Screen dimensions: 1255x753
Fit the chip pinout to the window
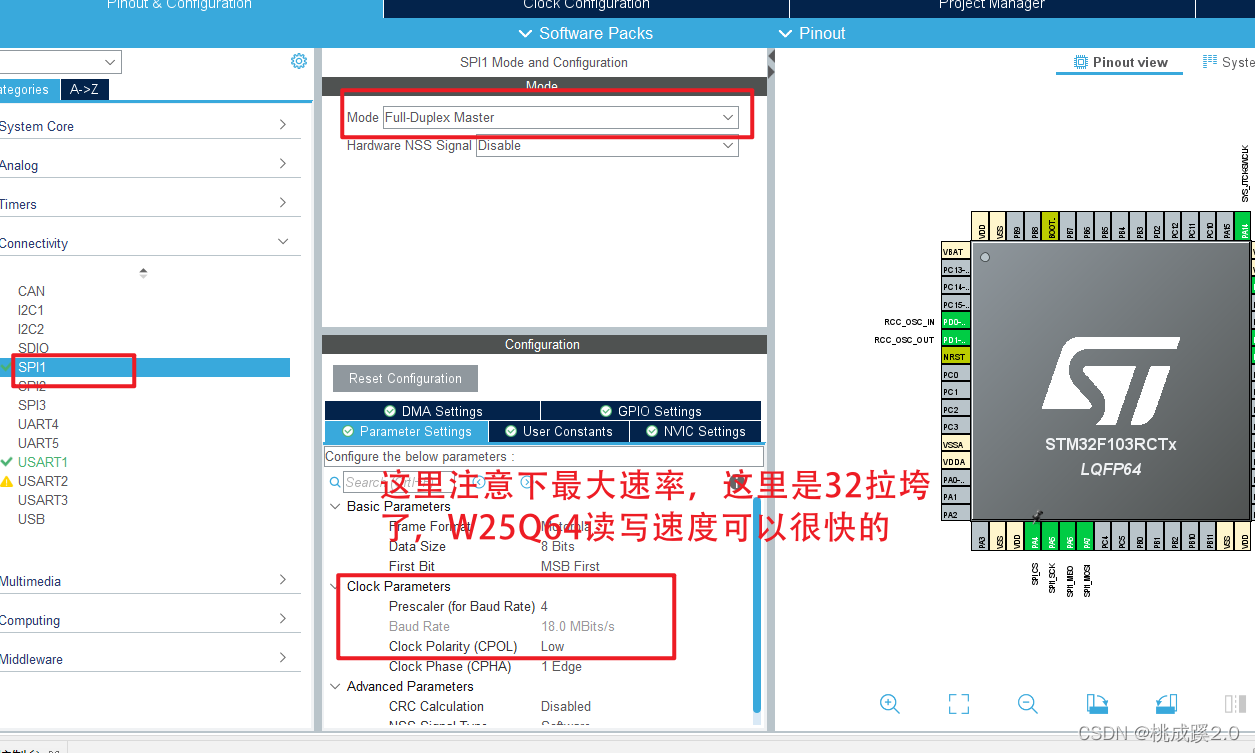point(958,703)
